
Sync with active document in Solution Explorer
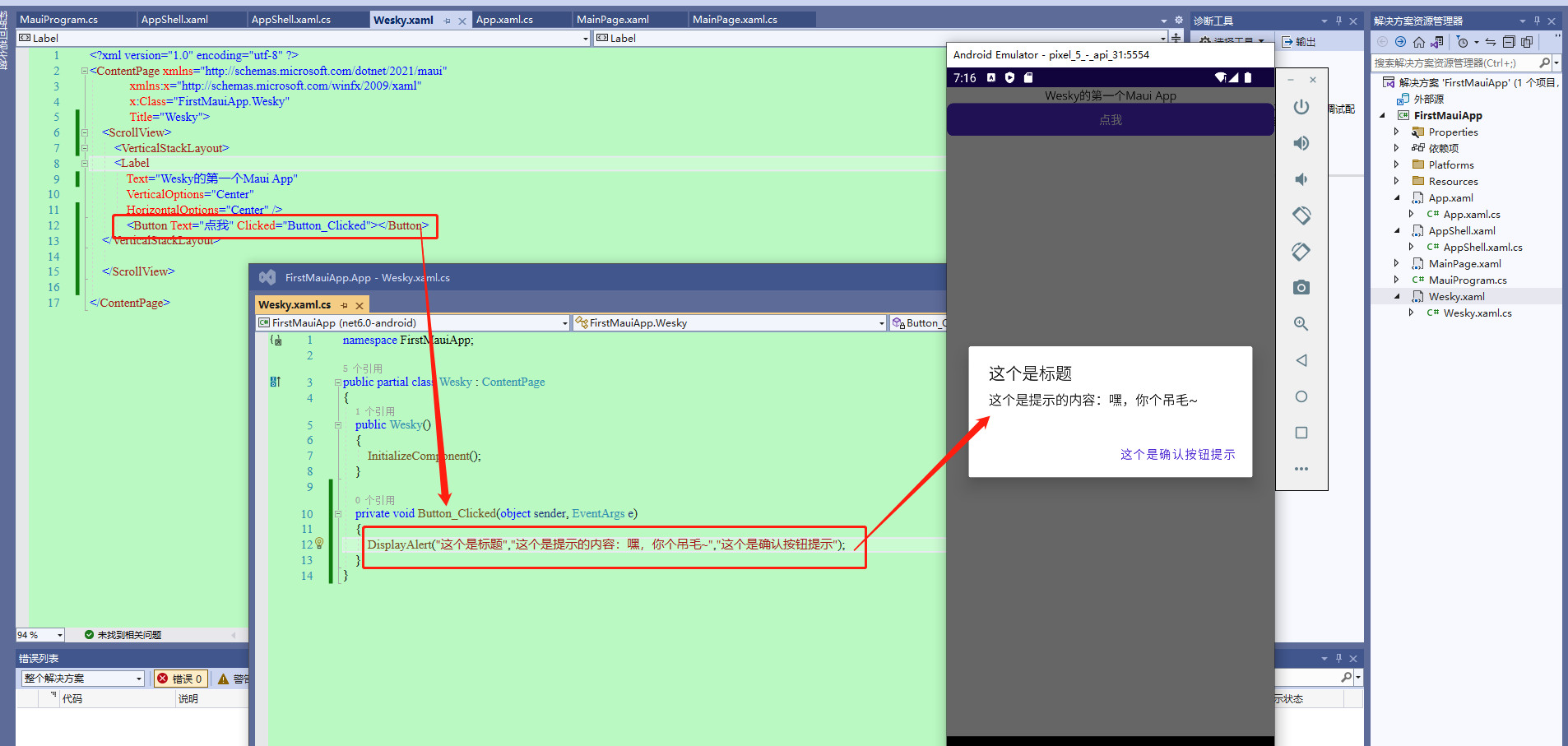coord(1491,42)
